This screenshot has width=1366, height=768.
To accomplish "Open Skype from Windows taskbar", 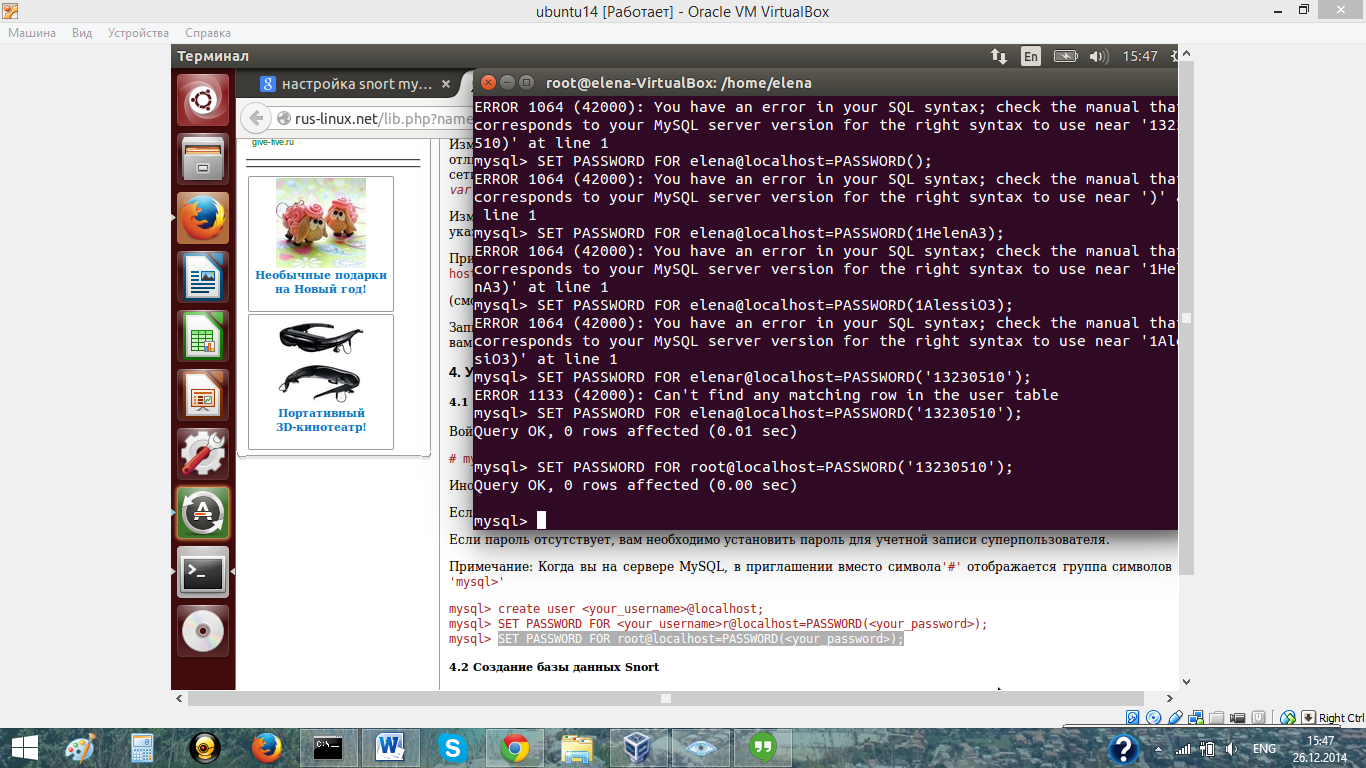I will [x=452, y=748].
